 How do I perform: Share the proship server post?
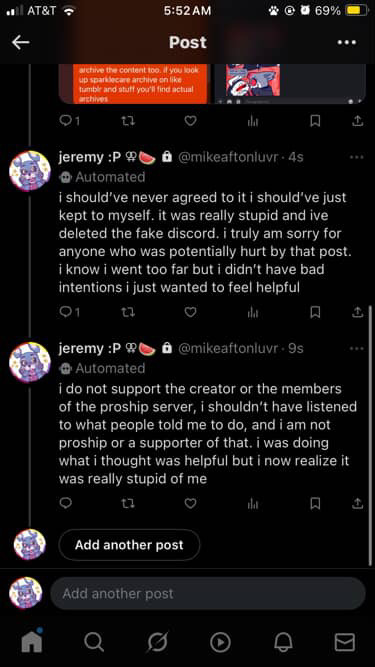point(358,504)
